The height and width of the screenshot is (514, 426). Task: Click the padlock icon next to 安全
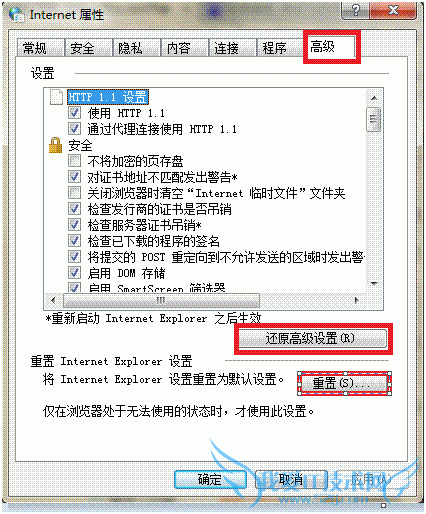(x=55, y=145)
